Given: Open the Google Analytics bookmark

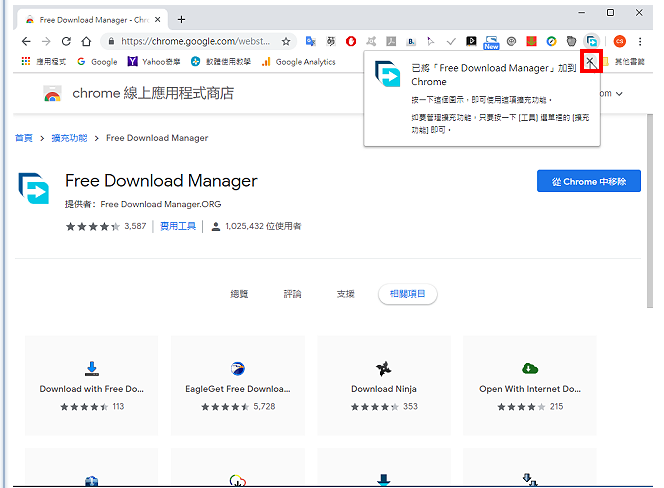Looking at the screenshot, I should click(x=299, y=62).
